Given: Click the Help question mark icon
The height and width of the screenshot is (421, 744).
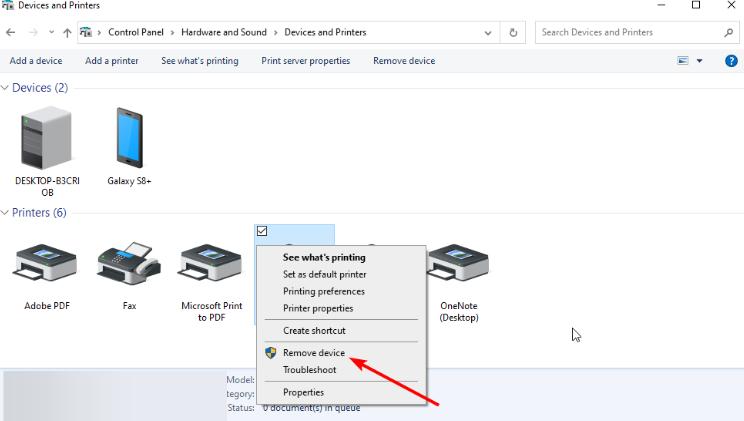Looking at the screenshot, I should tap(731, 61).
